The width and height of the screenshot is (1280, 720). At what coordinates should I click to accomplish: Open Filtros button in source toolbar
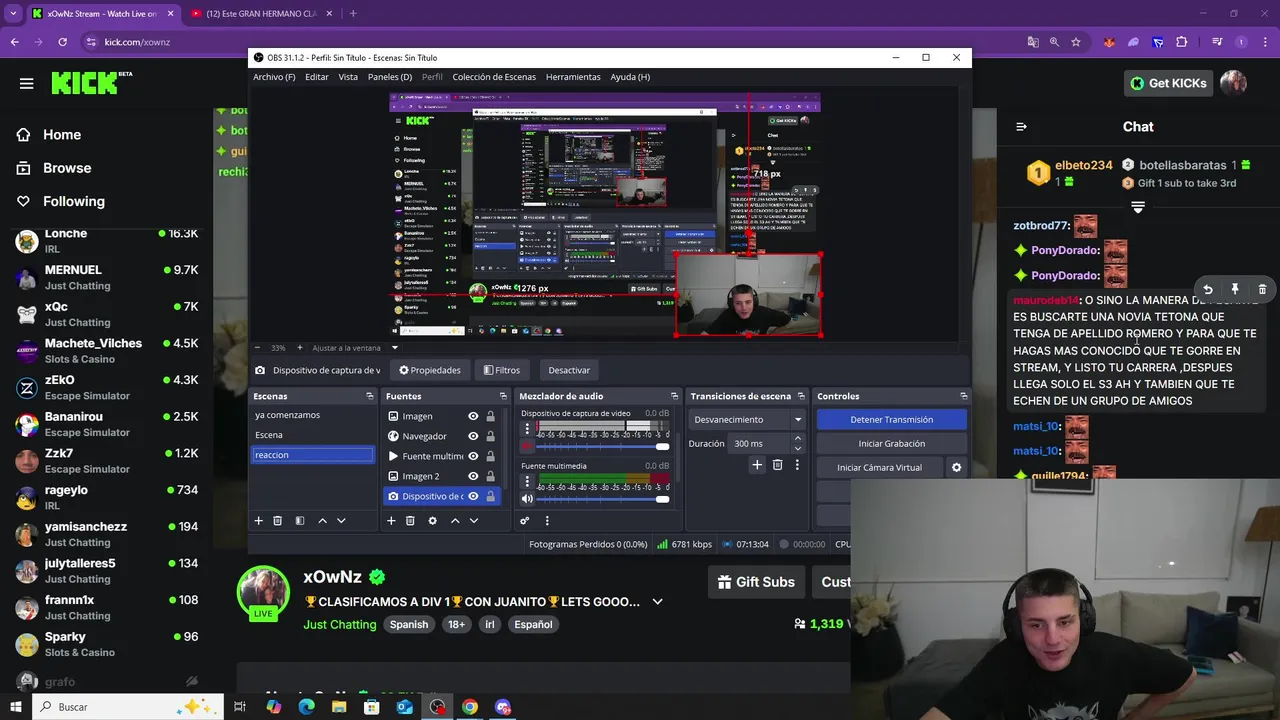[502, 370]
